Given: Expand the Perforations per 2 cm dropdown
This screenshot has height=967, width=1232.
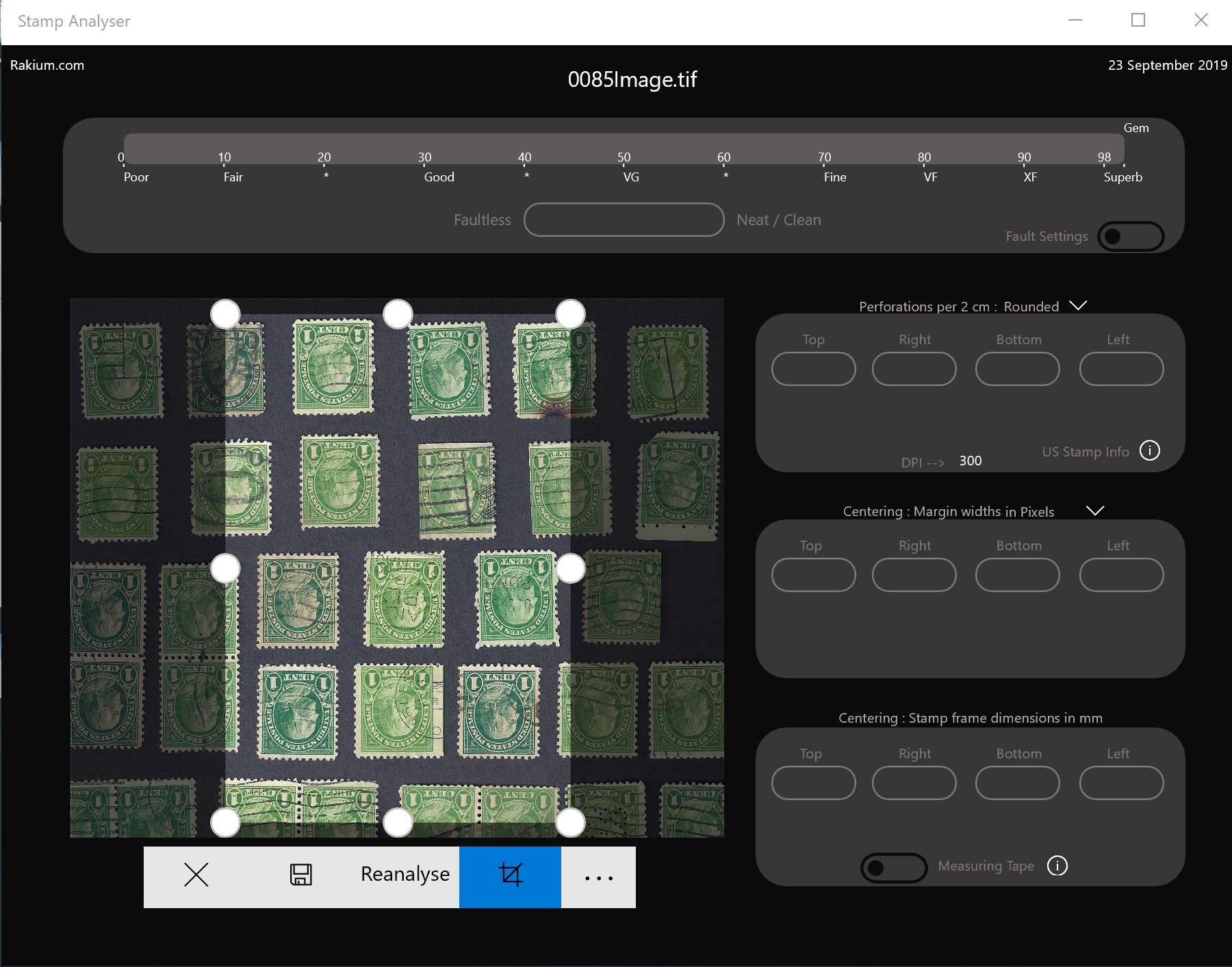Looking at the screenshot, I should point(1078,305).
